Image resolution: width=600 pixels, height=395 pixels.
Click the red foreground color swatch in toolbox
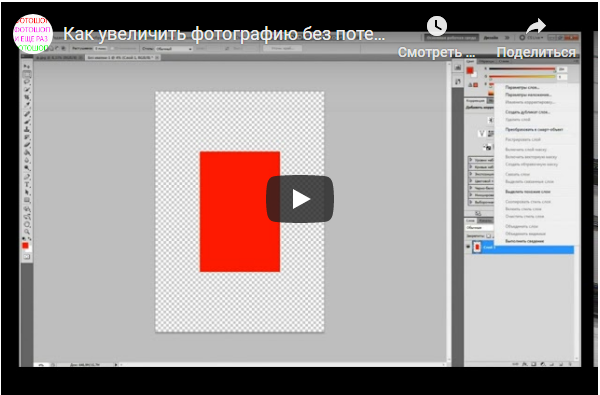(25, 246)
